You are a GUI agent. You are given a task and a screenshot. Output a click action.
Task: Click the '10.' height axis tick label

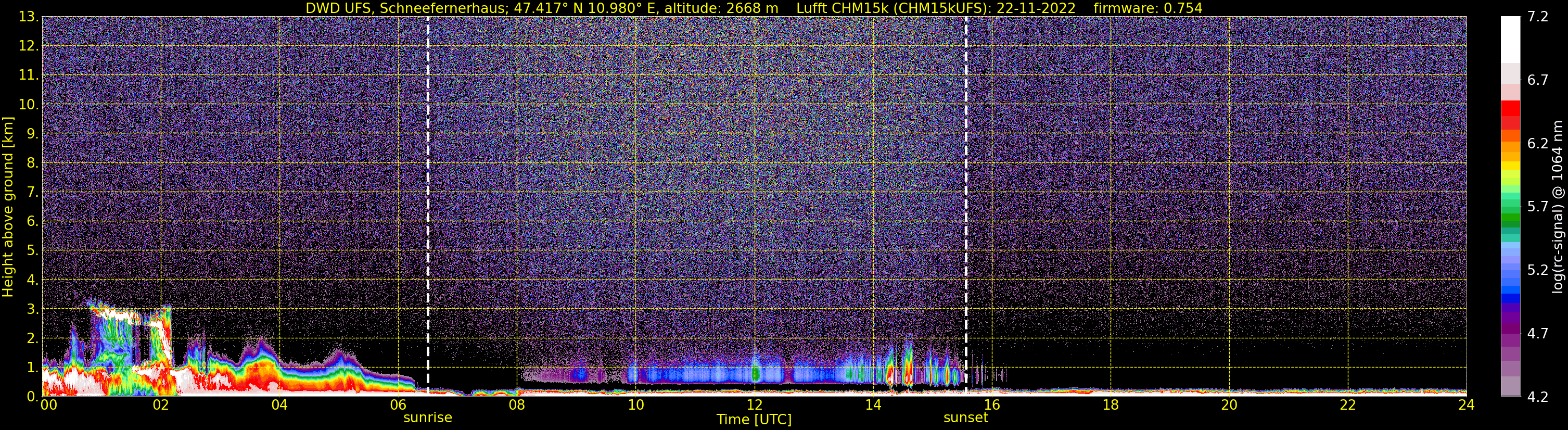tap(29, 104)
